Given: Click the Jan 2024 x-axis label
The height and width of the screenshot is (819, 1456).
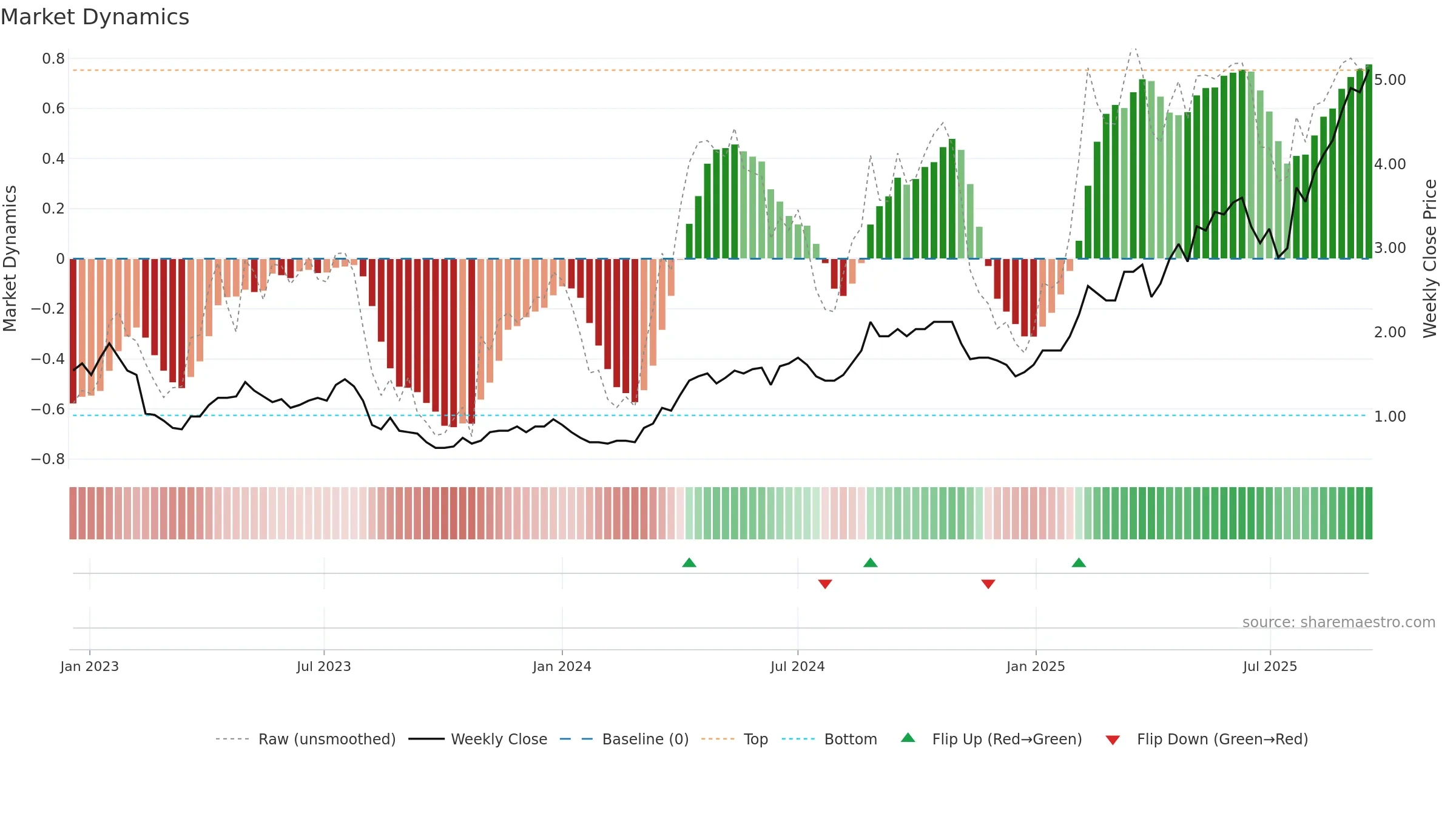Looking at the screenshot, I should [562, 666].
